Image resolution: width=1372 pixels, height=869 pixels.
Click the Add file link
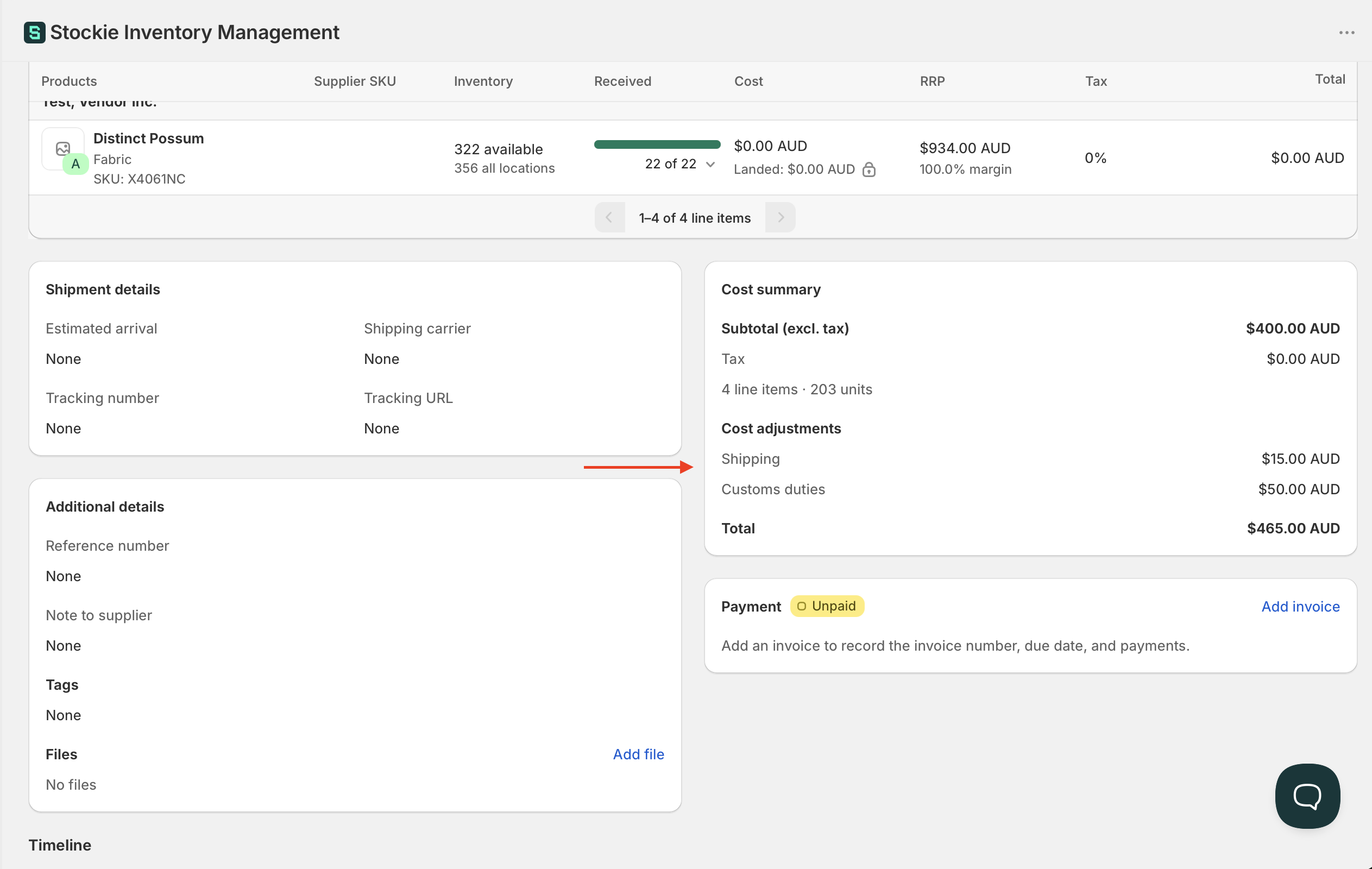tap(638, 754)
